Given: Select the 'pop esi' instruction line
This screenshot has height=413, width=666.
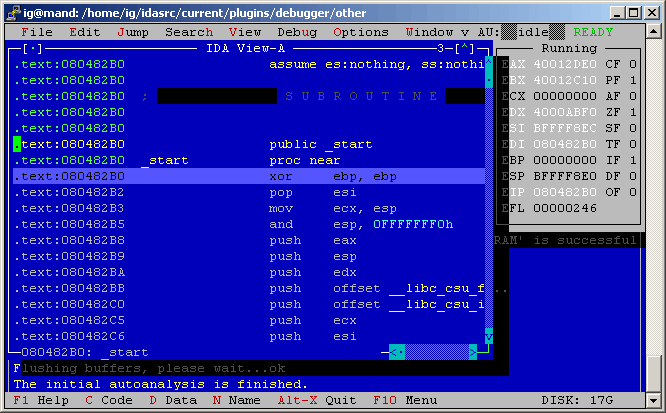Looking at the screenshot, I should [x=249, y=192].
